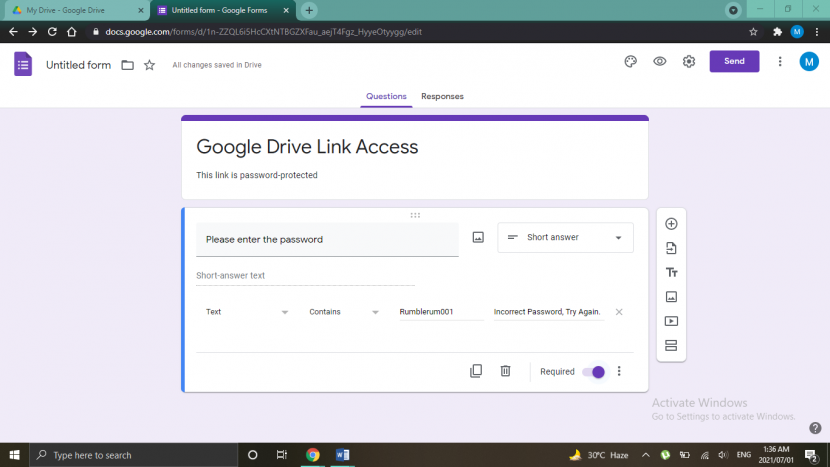
Task: Click the Windows taskbar search box
Action: coord(133,455)
